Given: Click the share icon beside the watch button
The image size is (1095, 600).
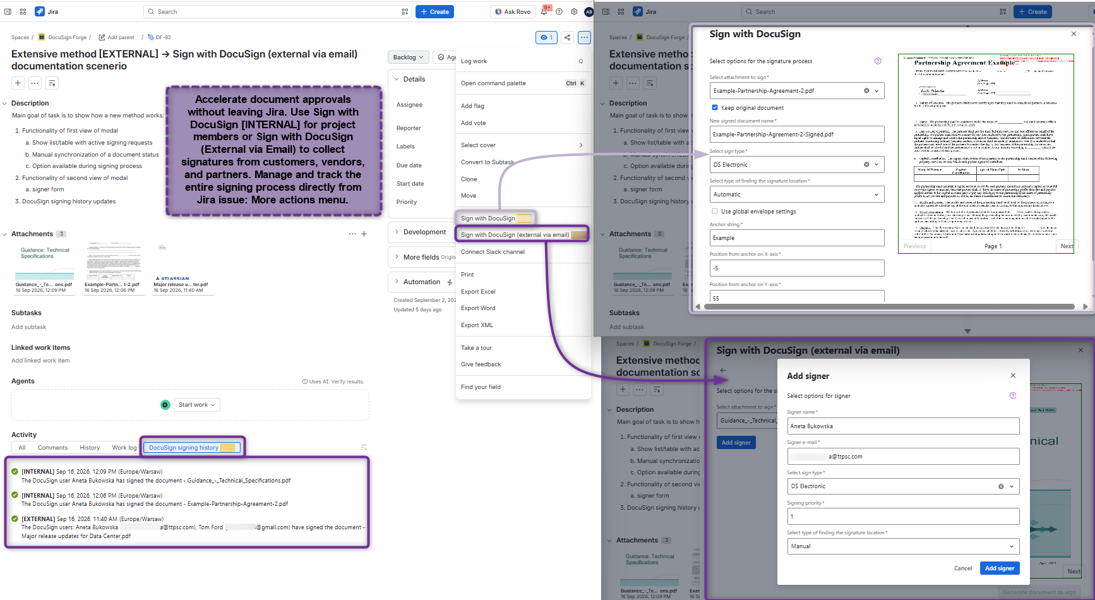Looking at the screenshot, I should pyautogui.click(x=567, y=38).
